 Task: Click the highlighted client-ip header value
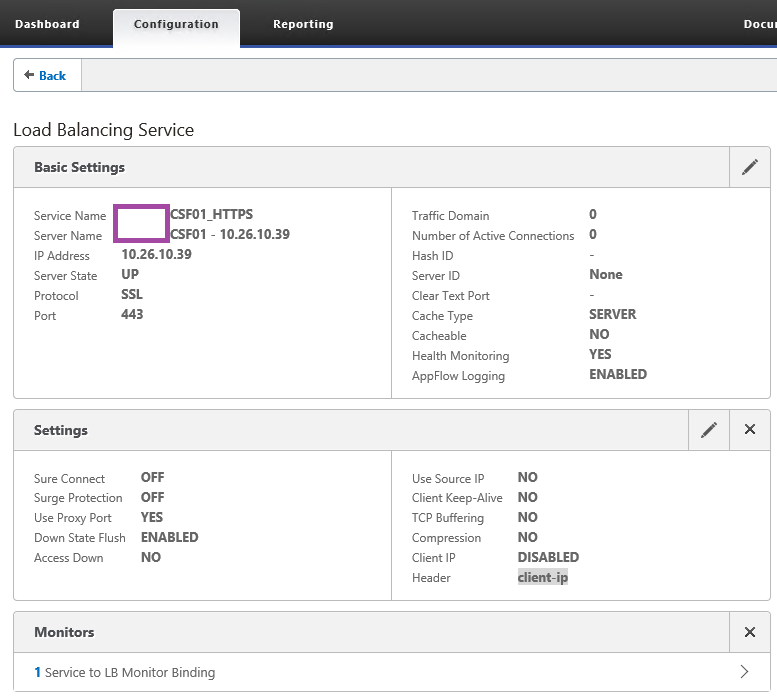(542, 577)
